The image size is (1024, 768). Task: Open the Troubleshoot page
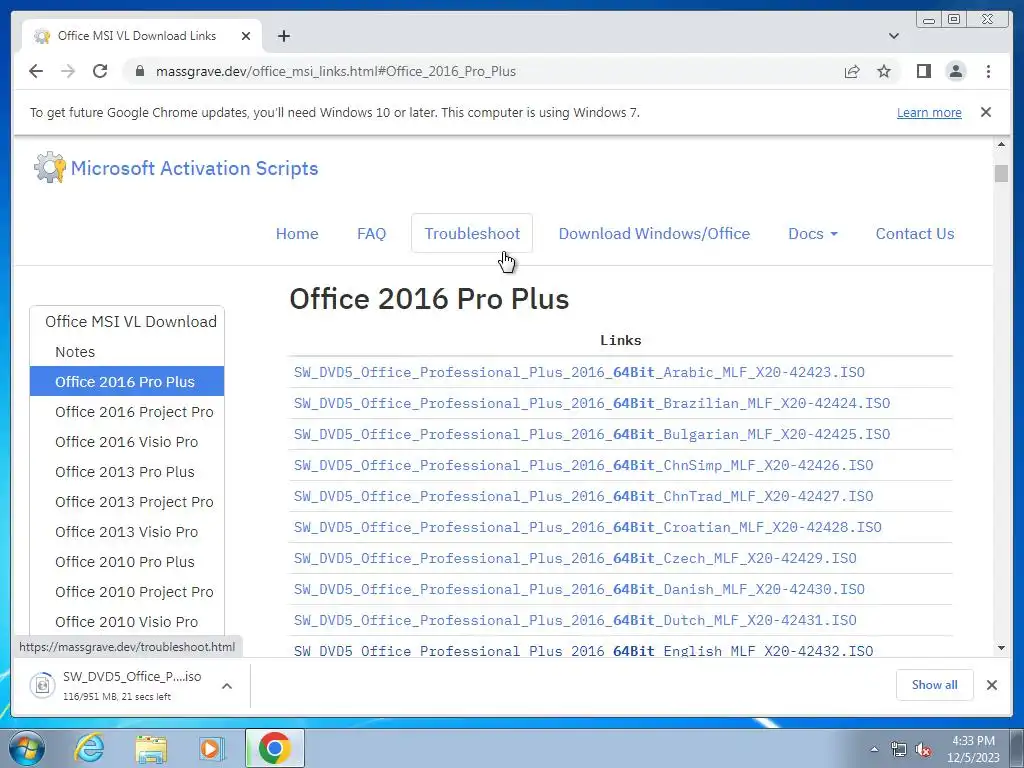point(472,233)
